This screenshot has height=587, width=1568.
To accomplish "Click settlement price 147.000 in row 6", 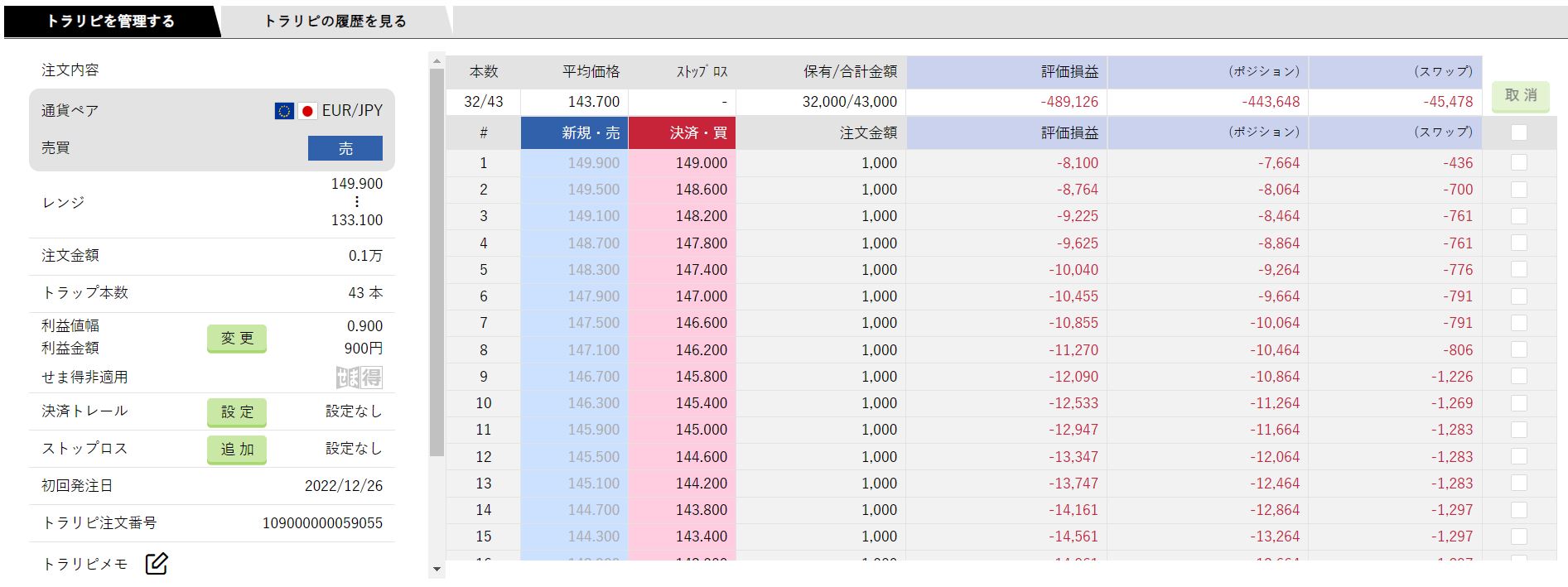I will tap(682, 296).
